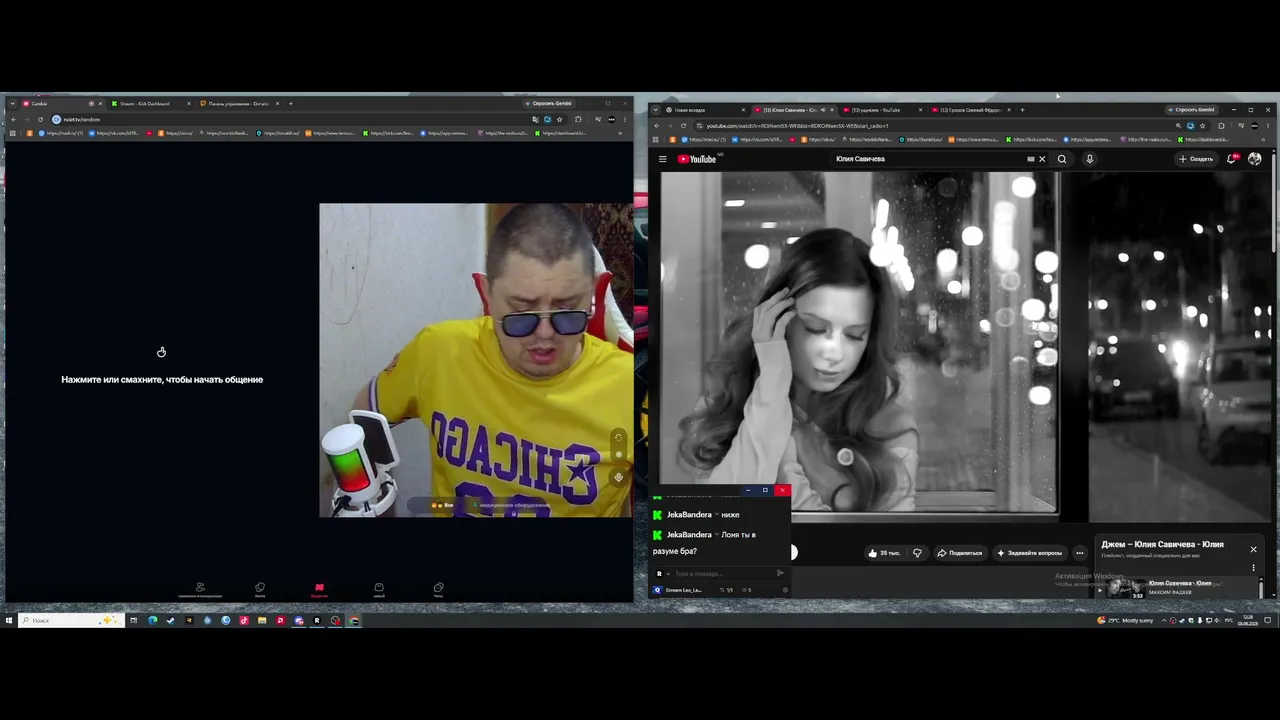Close the Джем – Юлия Савичева playlist panel
Image resolution: width=1280 pixels, height=720 pixels.
(1253, 549)
